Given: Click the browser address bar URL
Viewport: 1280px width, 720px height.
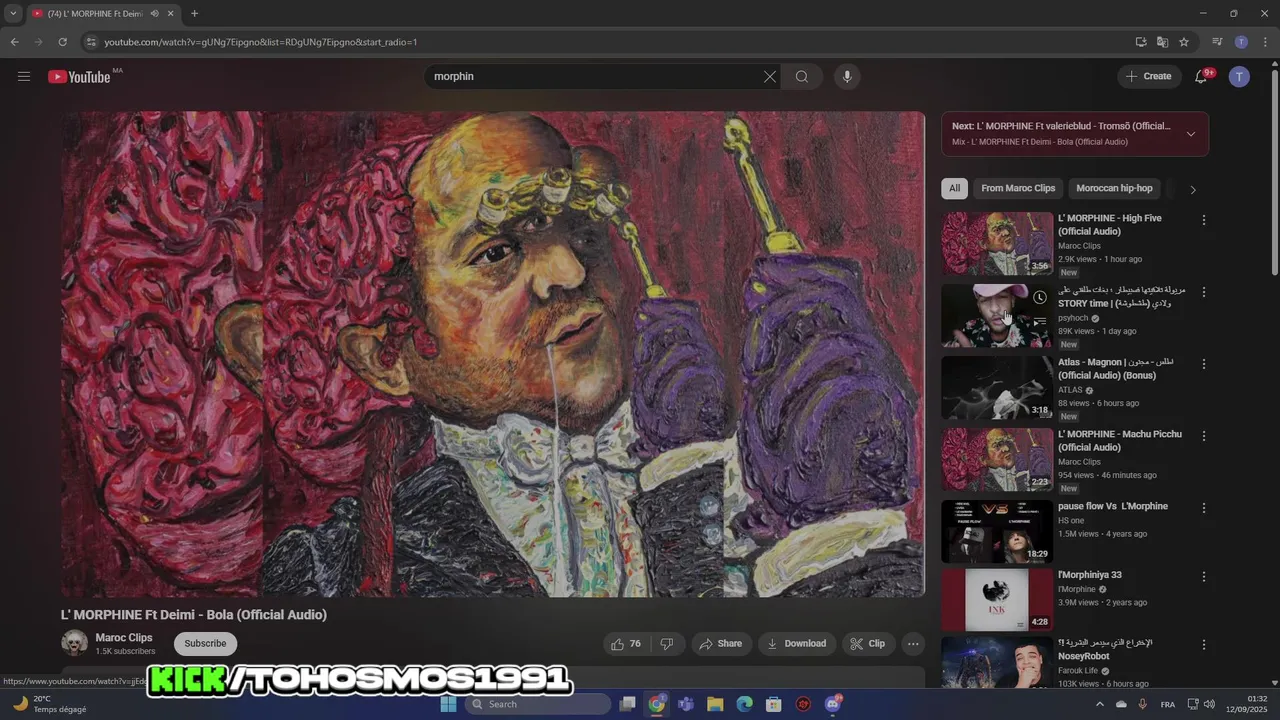Looking at the screenshot, I should click(x=261, y=42).
